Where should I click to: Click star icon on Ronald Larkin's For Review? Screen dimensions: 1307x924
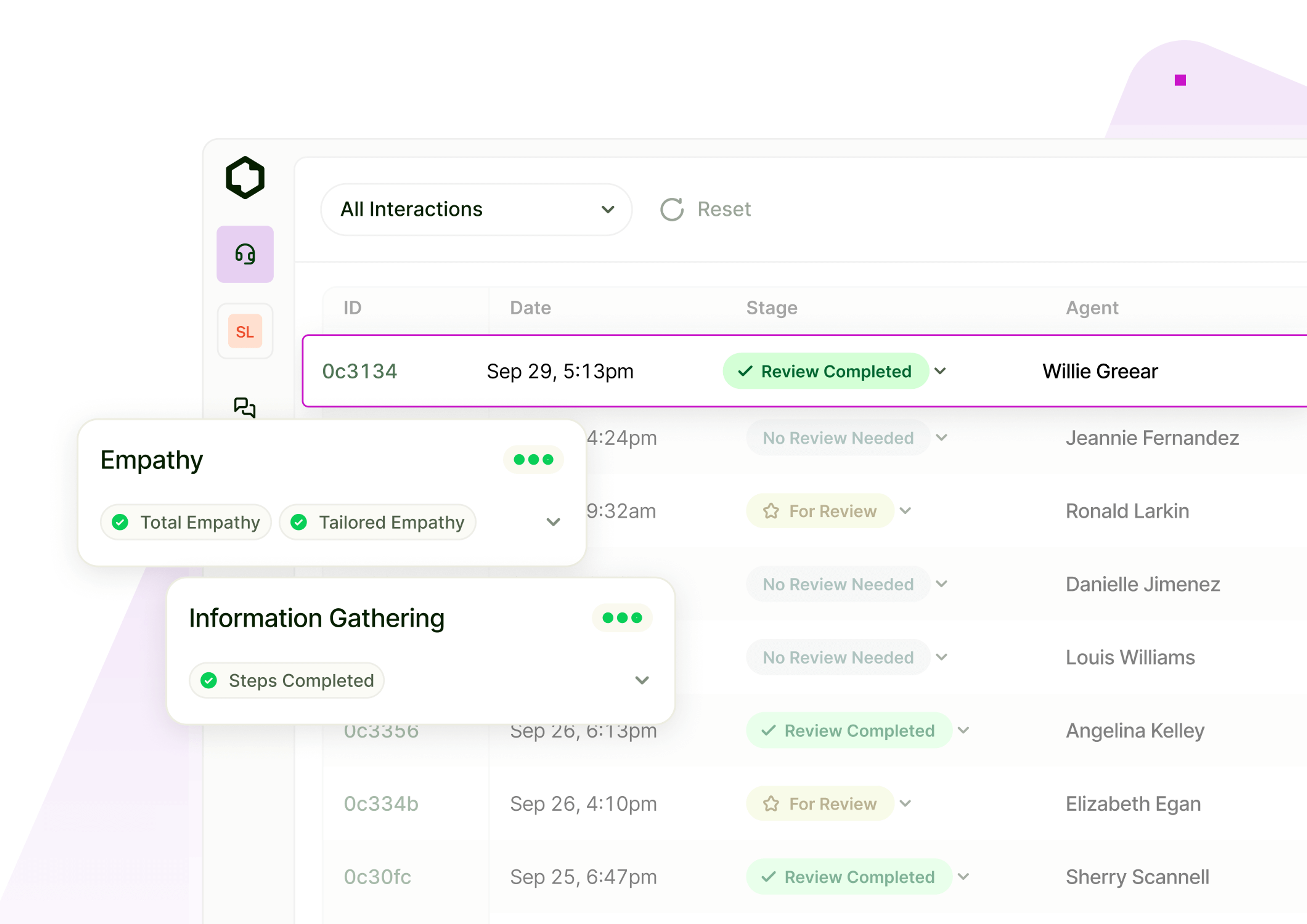(x=771, y=511)
